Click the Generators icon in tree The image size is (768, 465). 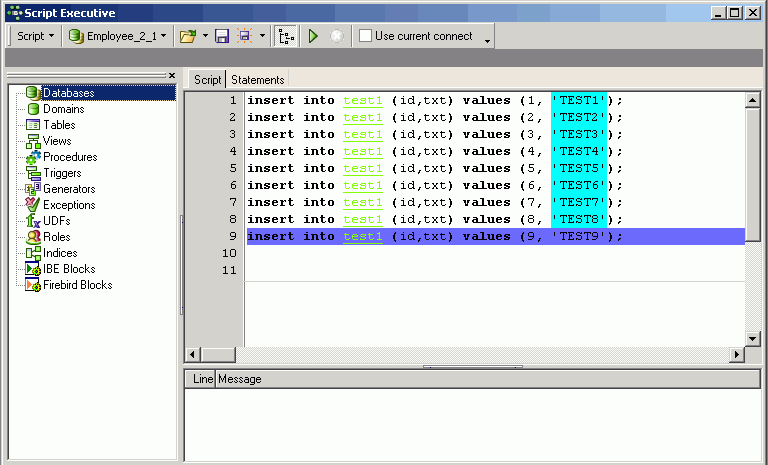pos(33,189)
